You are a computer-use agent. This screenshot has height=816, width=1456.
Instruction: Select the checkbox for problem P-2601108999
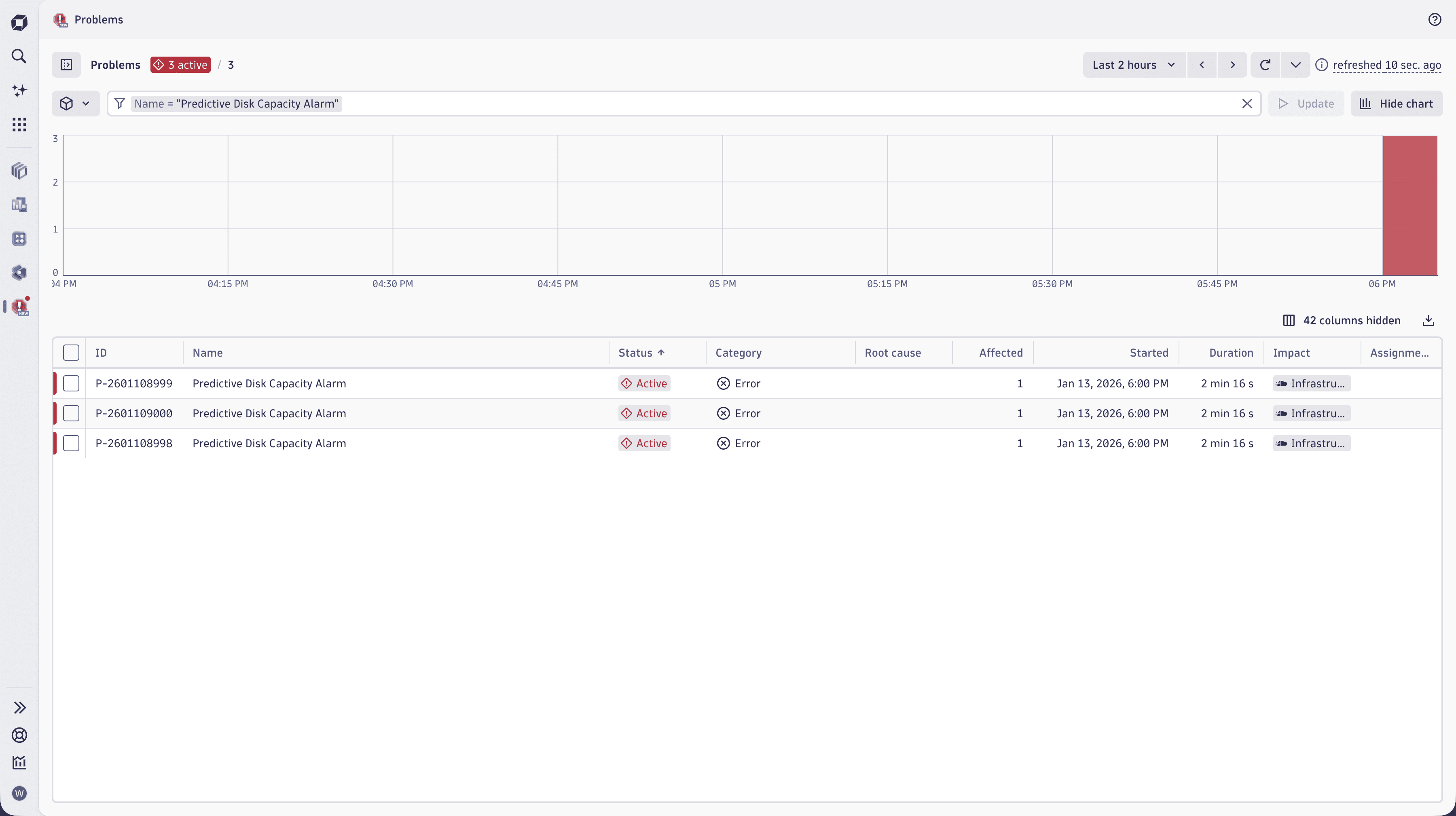pyautogui.click(x=71, y=383)
